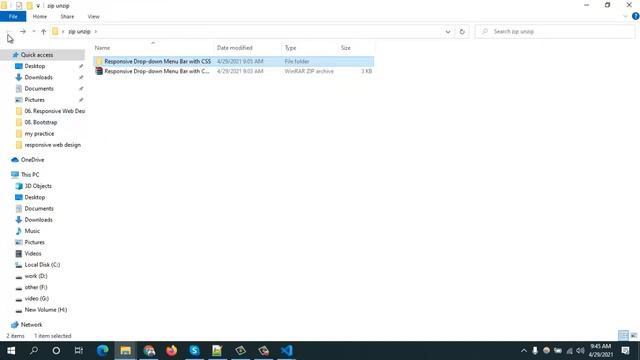Screen dimensions: 640x360
Task: Open the Share ribbon tab
Action: (x=67, y=17)
